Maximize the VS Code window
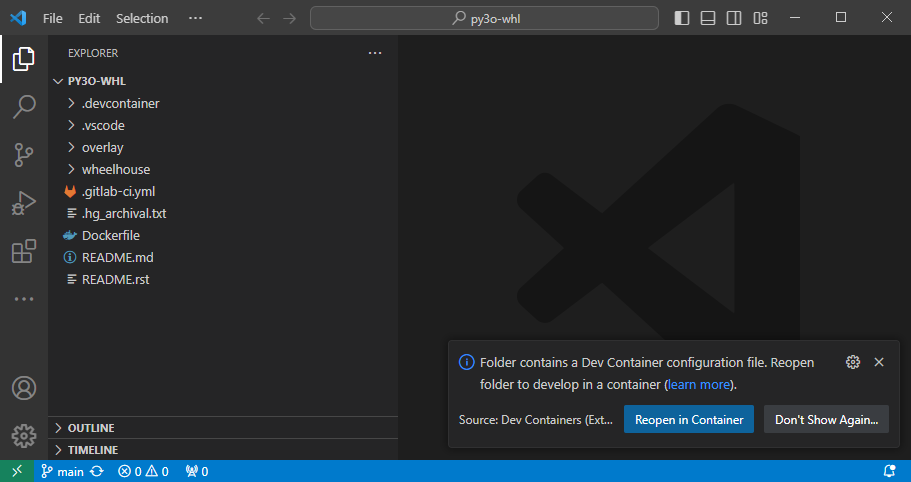911x482 pixels. pos(841,18)
